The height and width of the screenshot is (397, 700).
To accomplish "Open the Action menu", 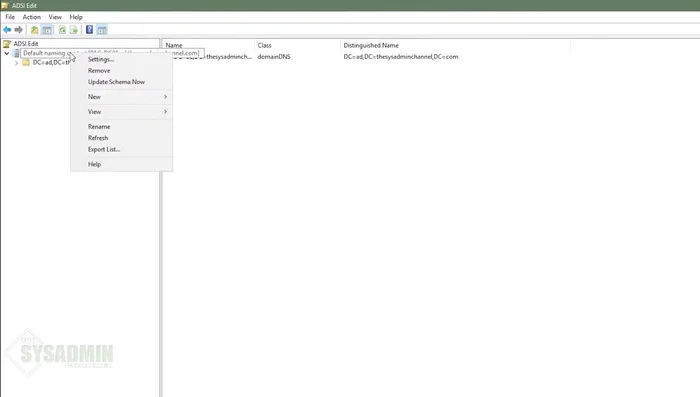I will (32, 17).
